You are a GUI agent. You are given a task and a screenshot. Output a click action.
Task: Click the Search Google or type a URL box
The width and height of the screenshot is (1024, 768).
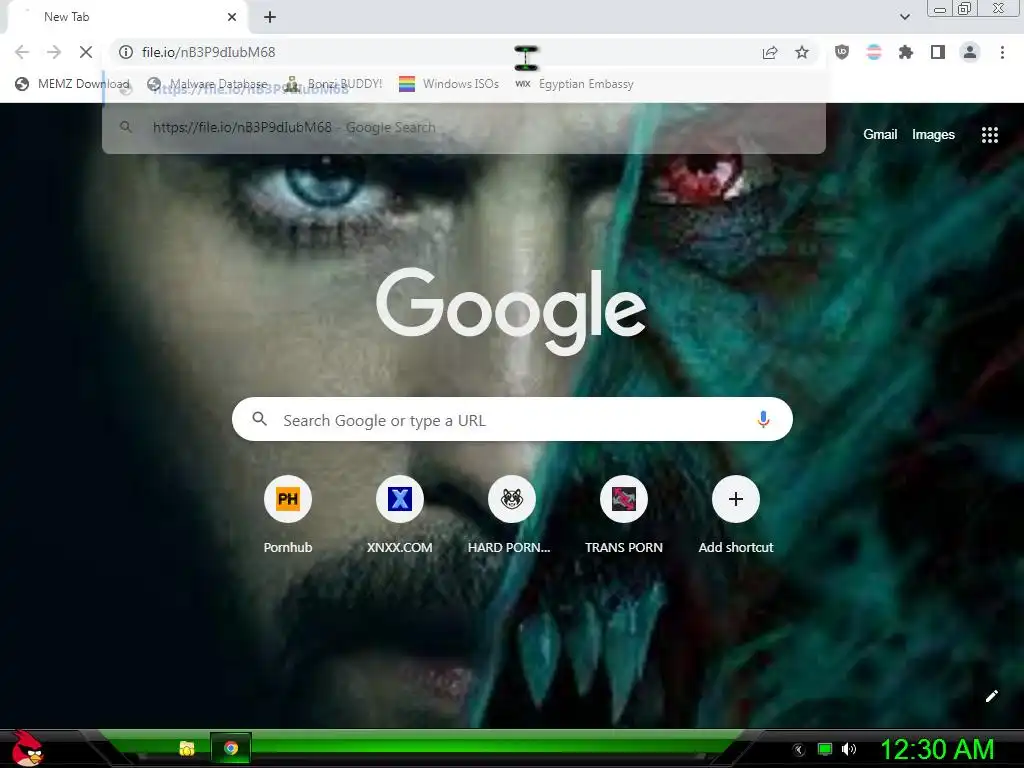click(x=512, y=419)
